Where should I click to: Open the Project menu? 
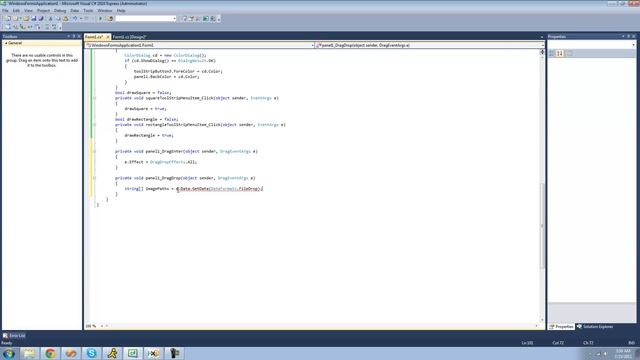pyautogui.click(x=43, y=11)
